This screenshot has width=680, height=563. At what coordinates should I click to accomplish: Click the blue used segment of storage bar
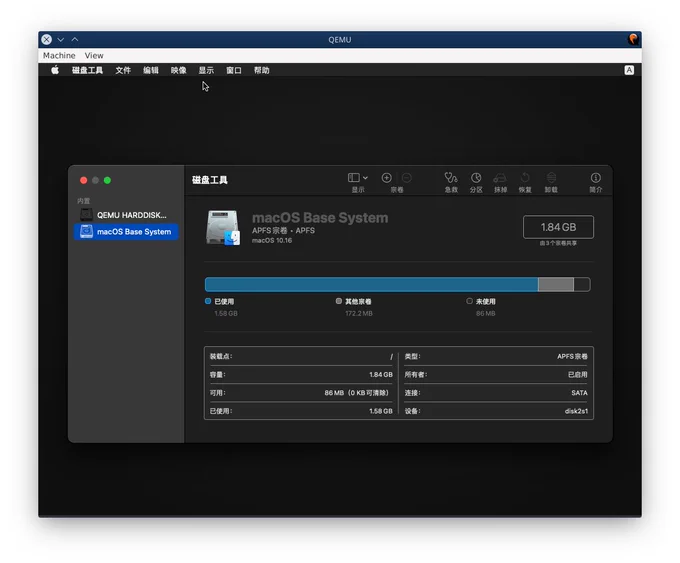click(x=371, y=285)
